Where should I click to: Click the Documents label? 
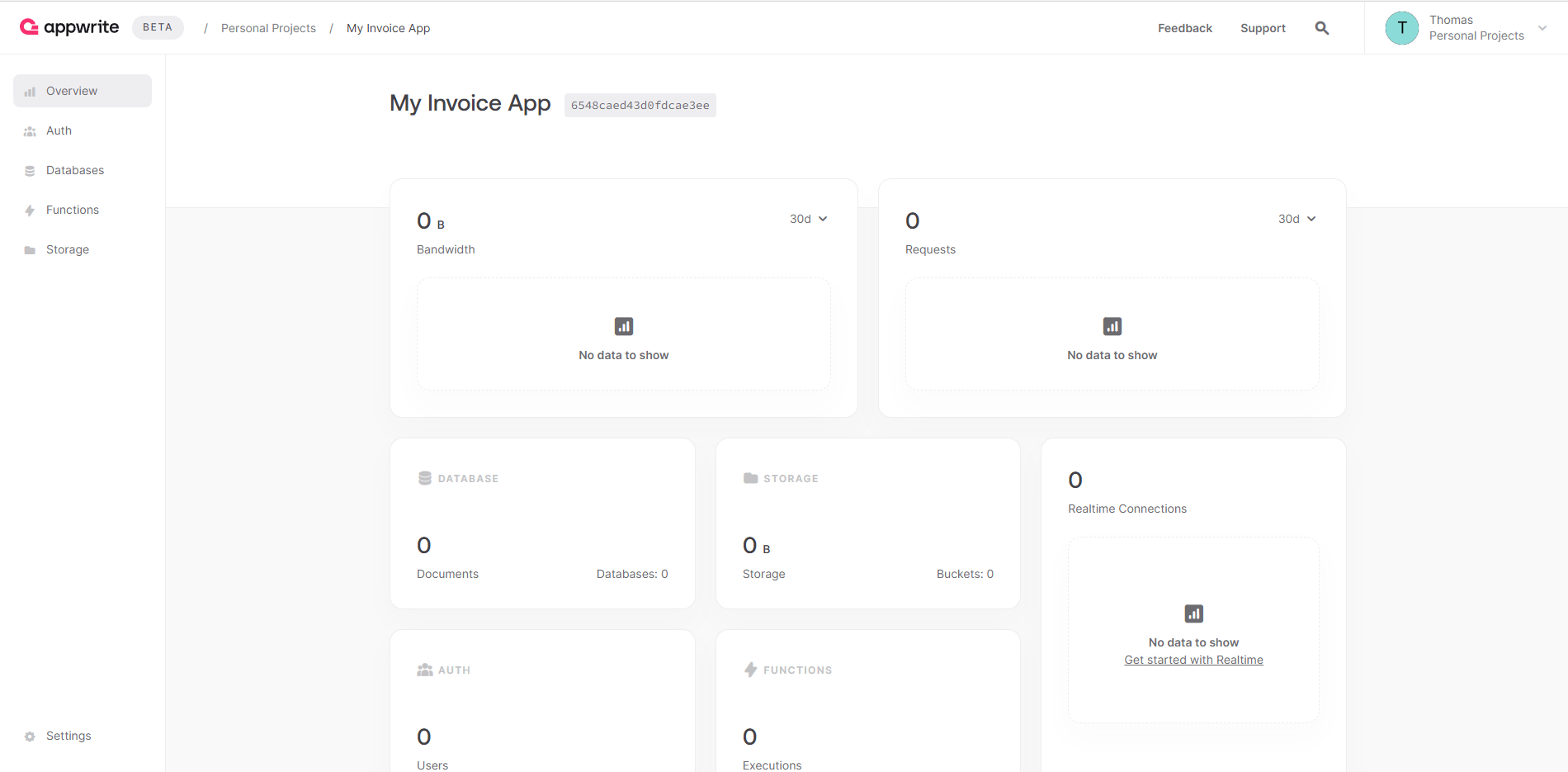(x=447, y=574)
